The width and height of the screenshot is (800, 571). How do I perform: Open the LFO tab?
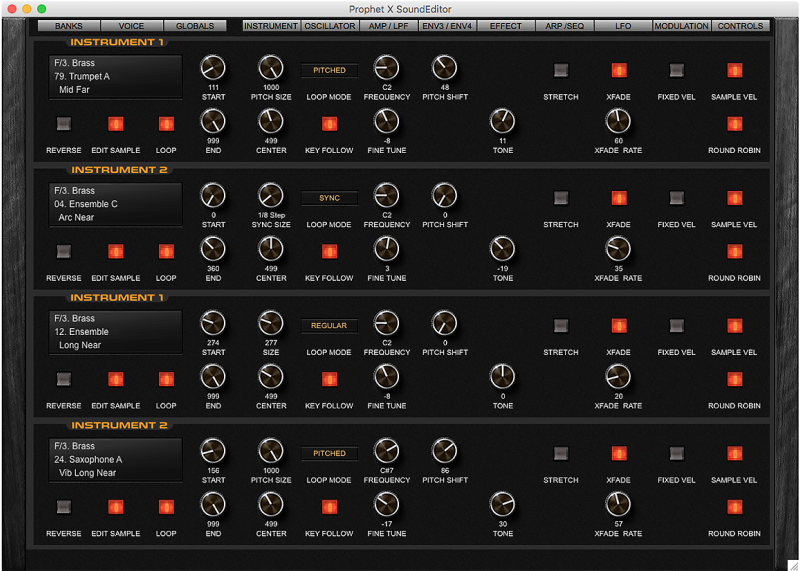(x=623, y=26)
